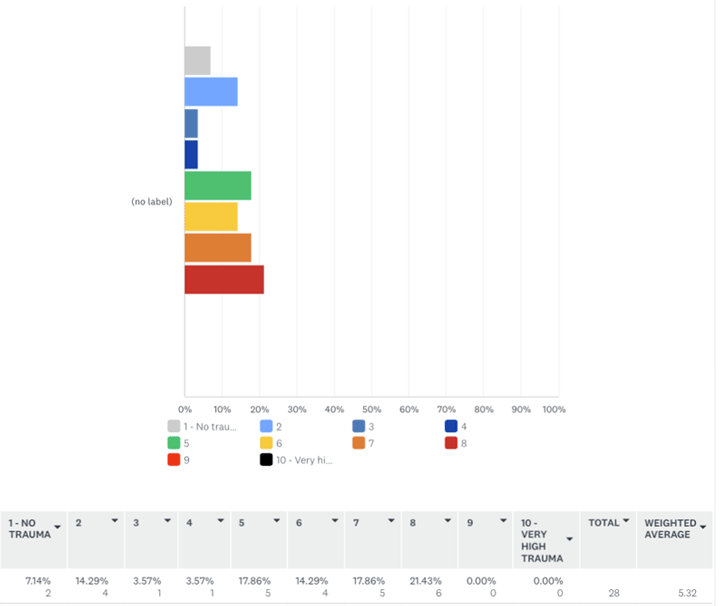Click the 100% x-axis tick label
This screenshot has width=720, height=606.
(554, 409)
